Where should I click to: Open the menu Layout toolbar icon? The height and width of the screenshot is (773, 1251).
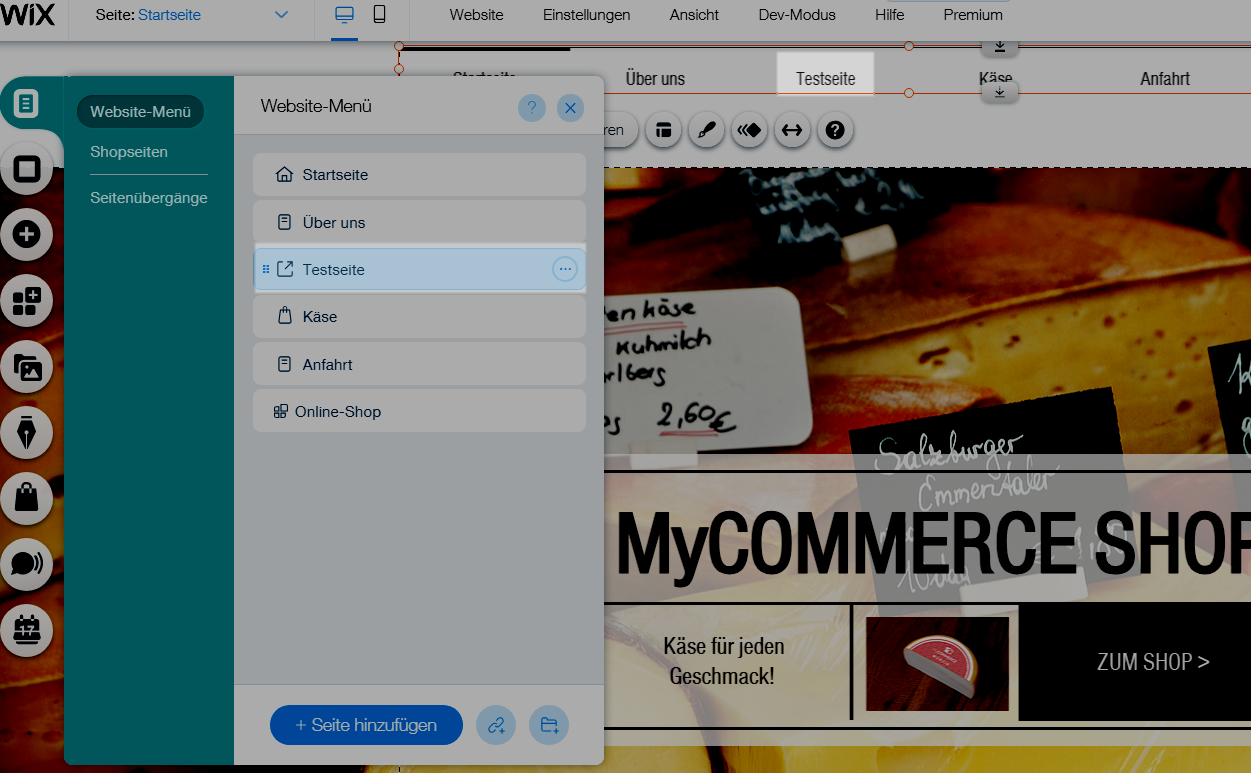point(663,130)
